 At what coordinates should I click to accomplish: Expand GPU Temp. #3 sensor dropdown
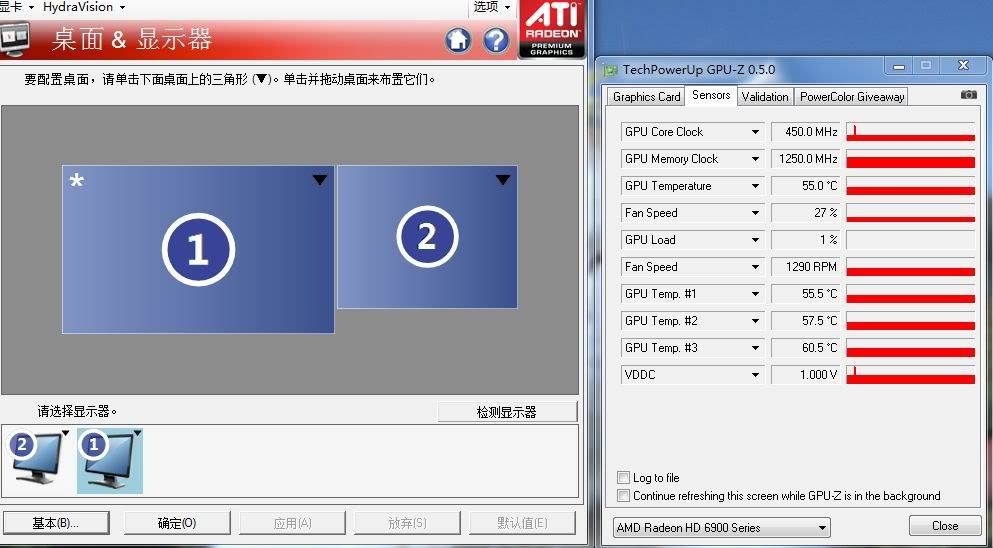(755, 348)
